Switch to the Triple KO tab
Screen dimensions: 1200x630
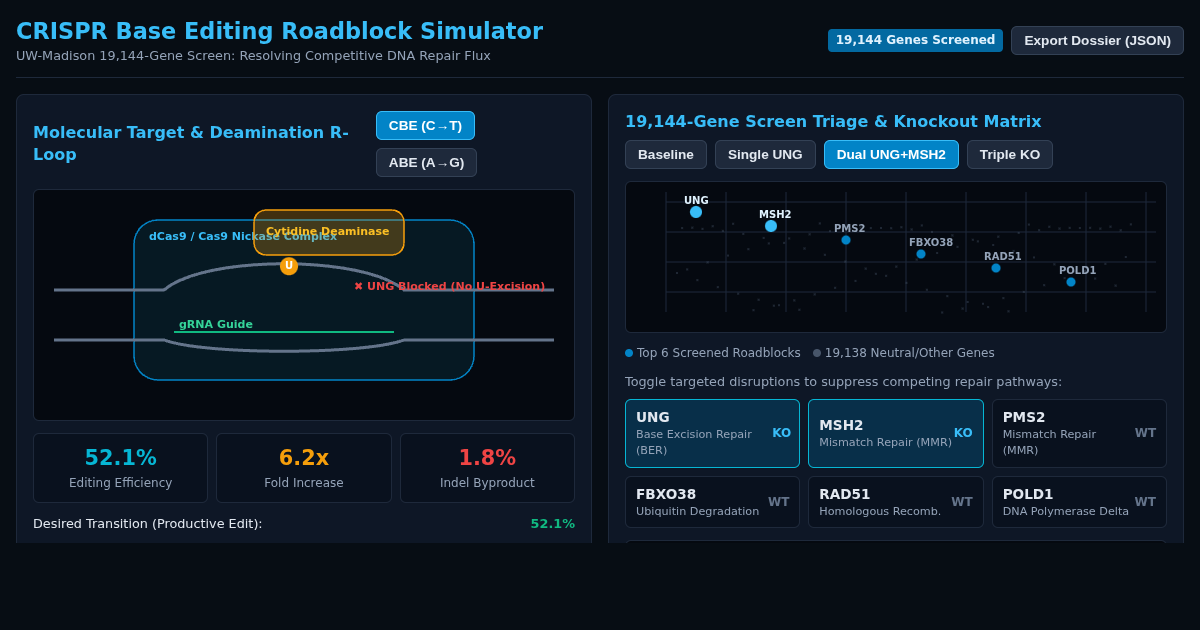(1010, 155)
